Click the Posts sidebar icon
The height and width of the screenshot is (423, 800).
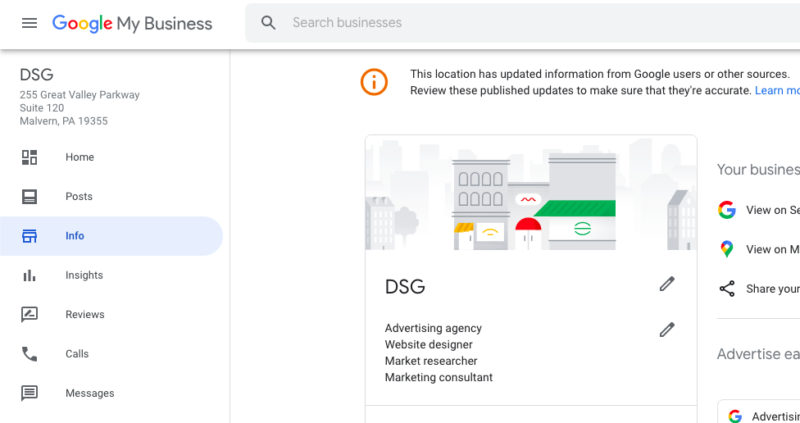29,196
